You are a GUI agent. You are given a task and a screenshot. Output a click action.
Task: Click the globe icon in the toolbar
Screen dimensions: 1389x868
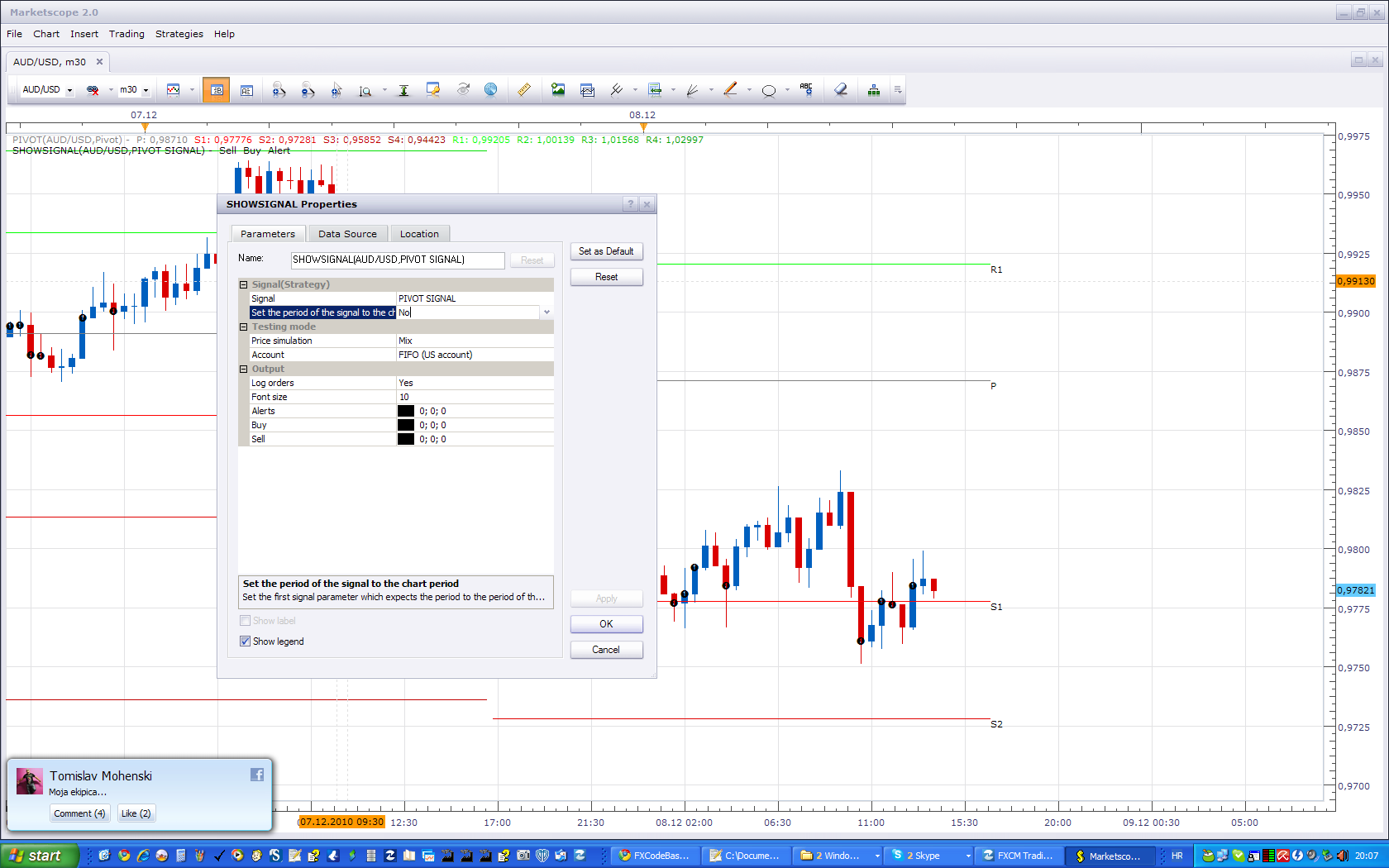click(x=490, y=90)
